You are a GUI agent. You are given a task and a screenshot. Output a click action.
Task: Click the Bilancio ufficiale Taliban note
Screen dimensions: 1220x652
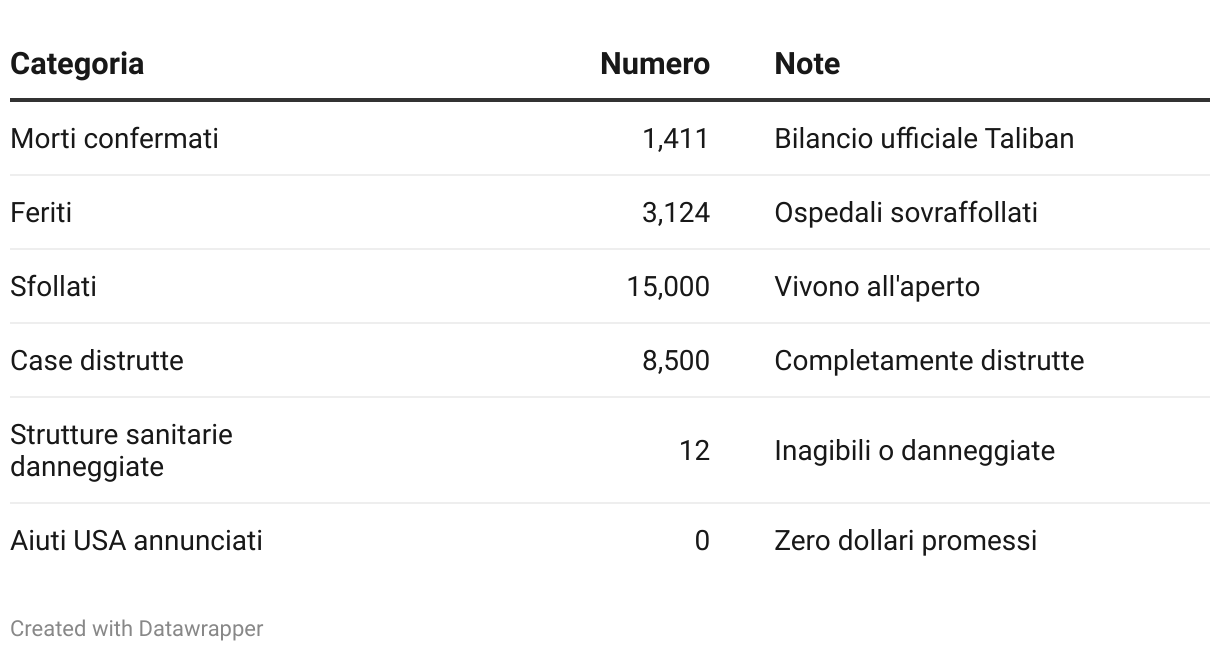pos(924,138)
